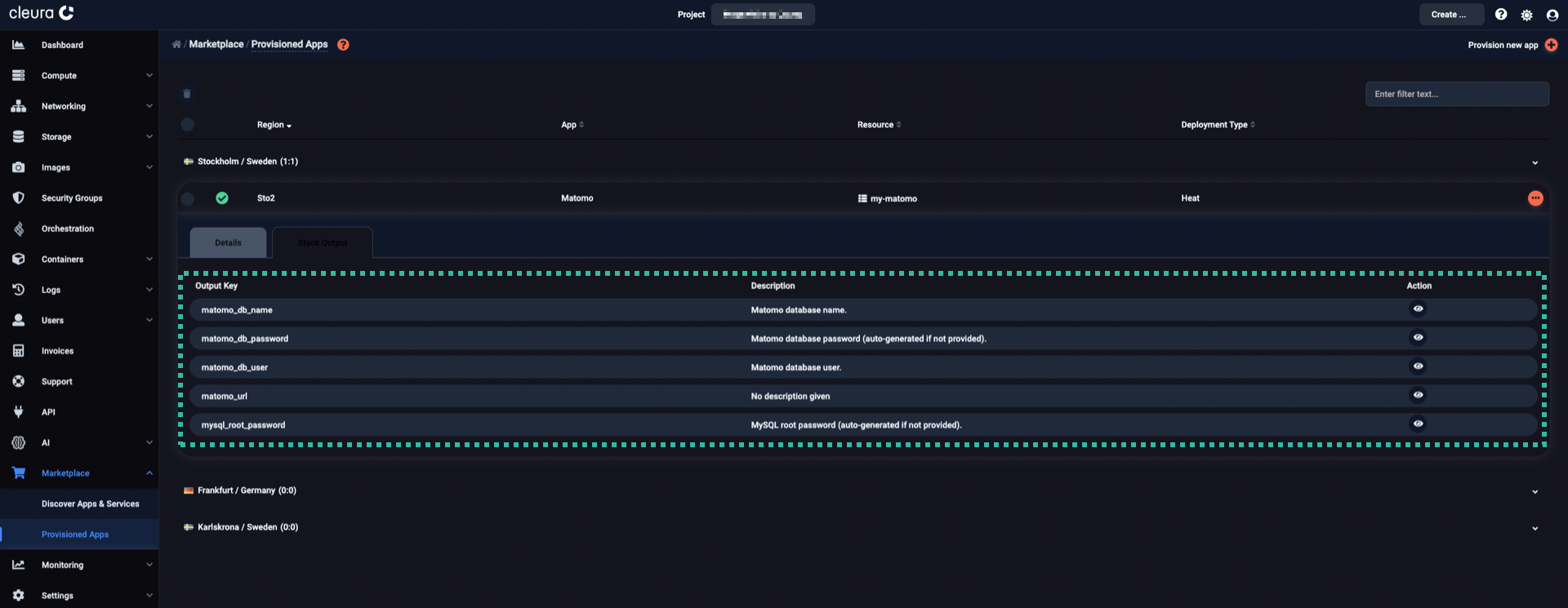Screen dimensions: 1568x608
Task: Click the Monitoring chart icon
Action: tap(18, 565)
